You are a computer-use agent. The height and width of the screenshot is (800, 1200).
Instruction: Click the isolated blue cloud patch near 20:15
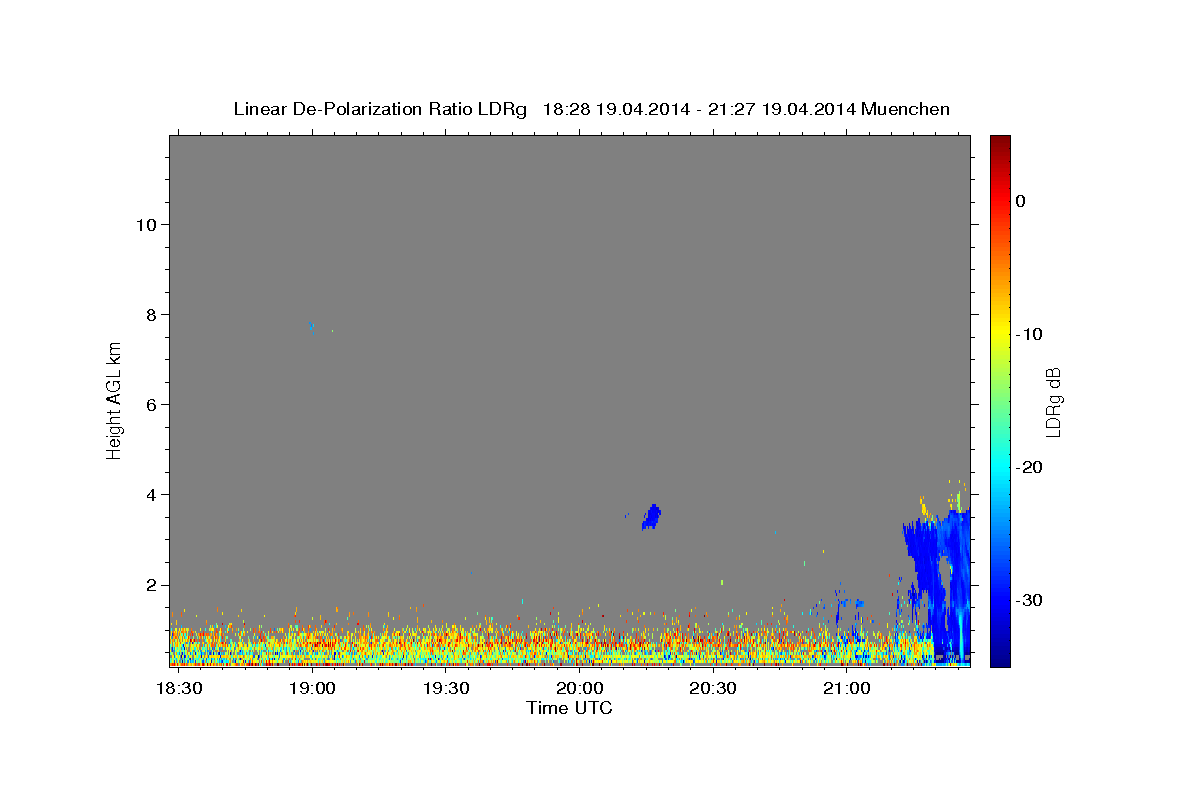click(x=652, y=517)
